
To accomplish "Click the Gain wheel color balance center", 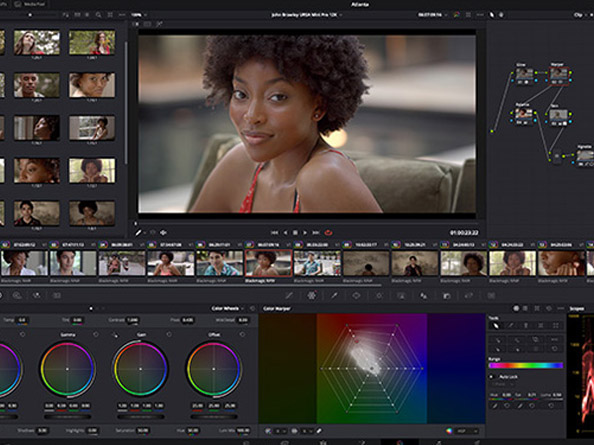I will [141, 369].
